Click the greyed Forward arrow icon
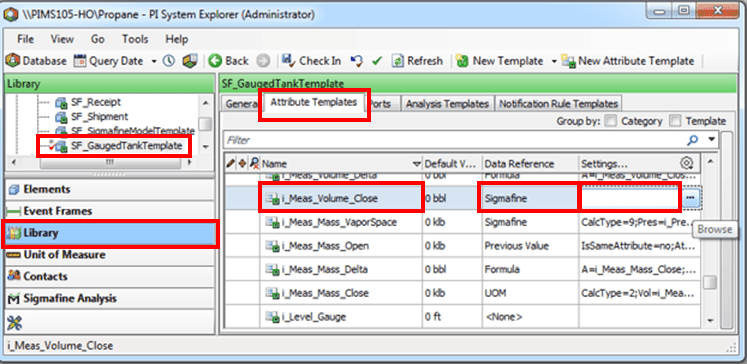Screen dimensions: 747x364 263,61
